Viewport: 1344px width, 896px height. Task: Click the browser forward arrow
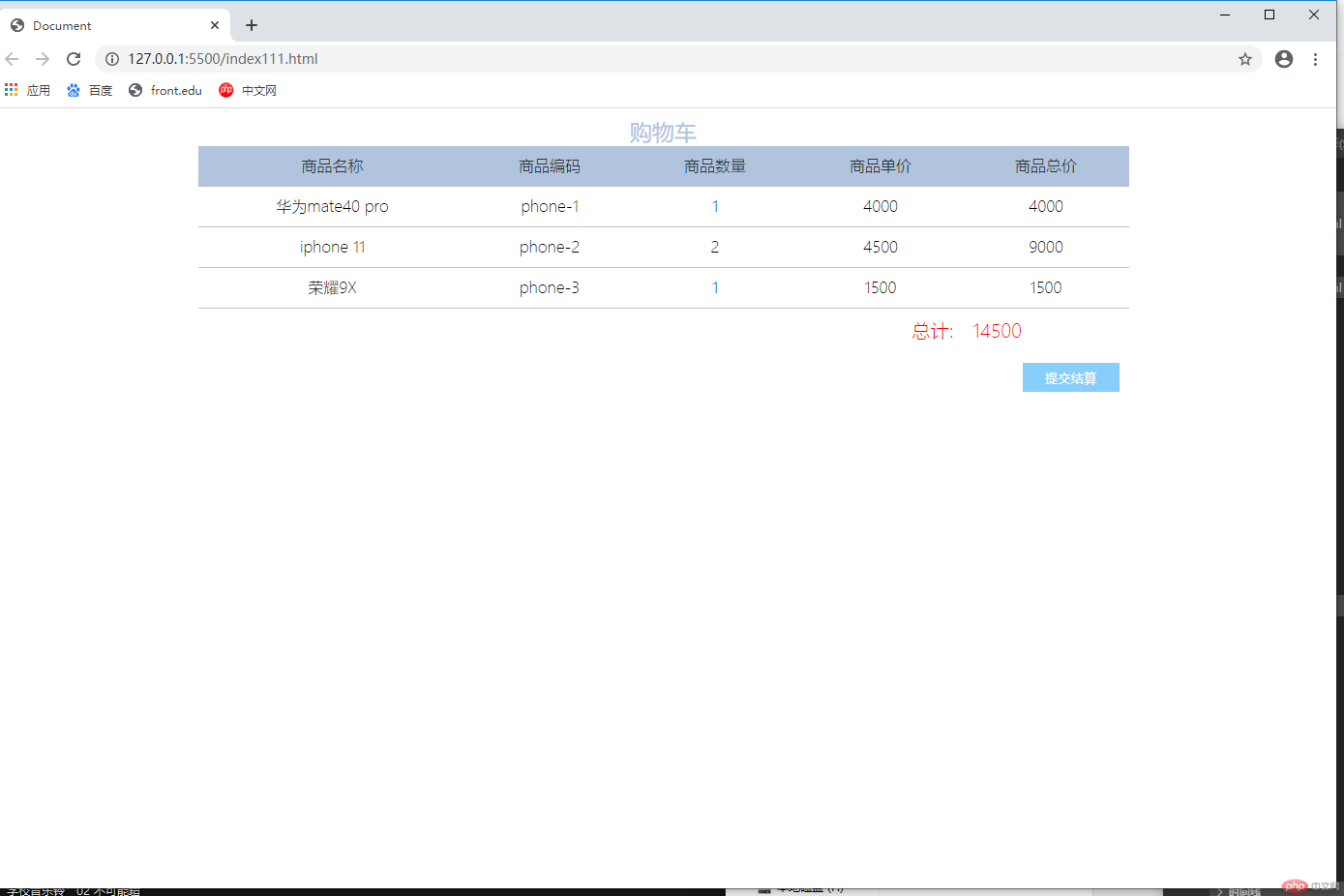pyautogui.click(x=43, y=59)
